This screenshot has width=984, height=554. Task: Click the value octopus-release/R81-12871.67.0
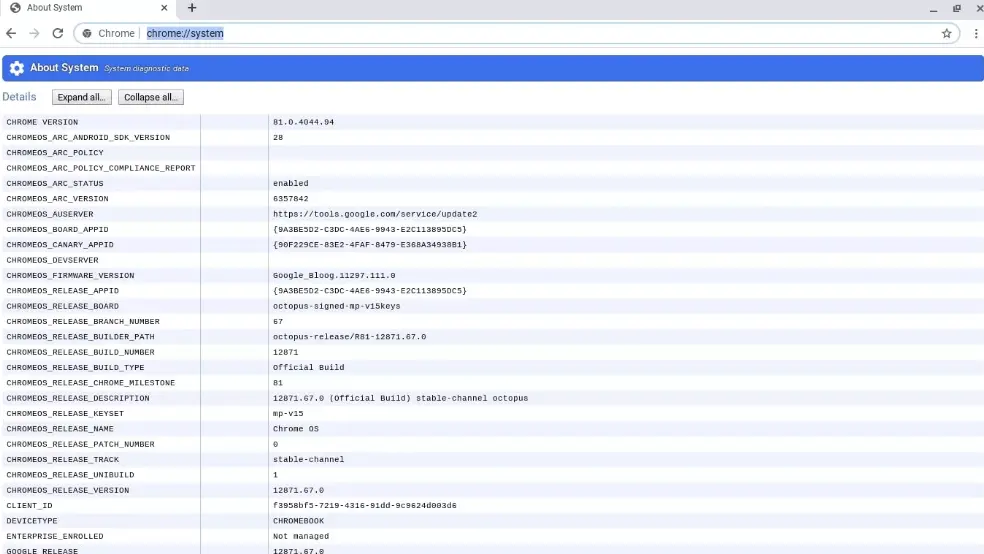[350, 337]
